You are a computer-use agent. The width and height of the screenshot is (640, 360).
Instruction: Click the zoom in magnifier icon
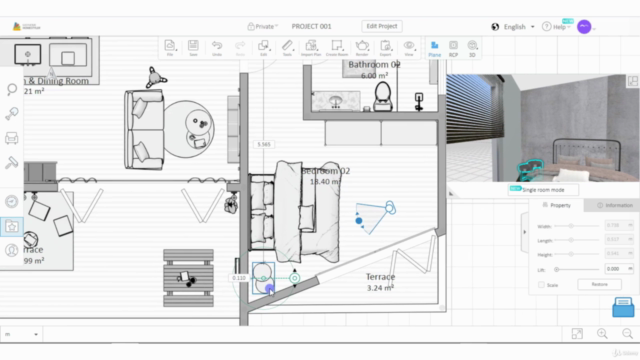[602, 334]
